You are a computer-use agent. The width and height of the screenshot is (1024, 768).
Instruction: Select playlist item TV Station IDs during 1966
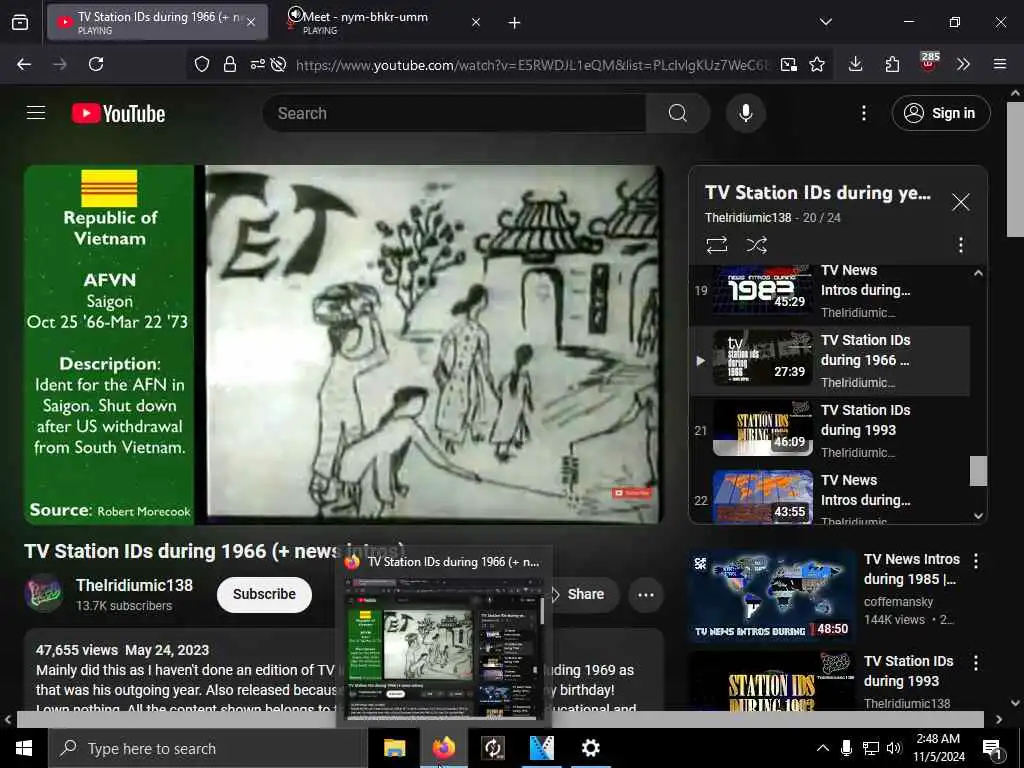[829, 360]
